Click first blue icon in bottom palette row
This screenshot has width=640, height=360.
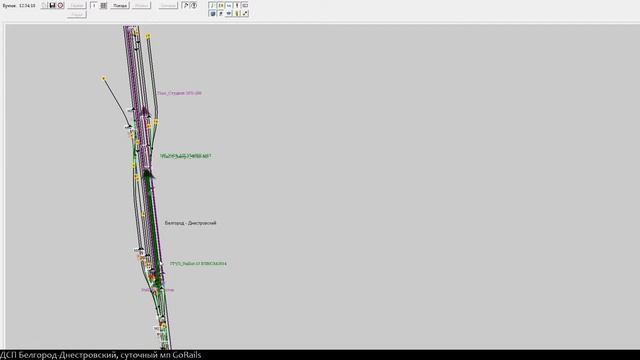tap(212, 13)
